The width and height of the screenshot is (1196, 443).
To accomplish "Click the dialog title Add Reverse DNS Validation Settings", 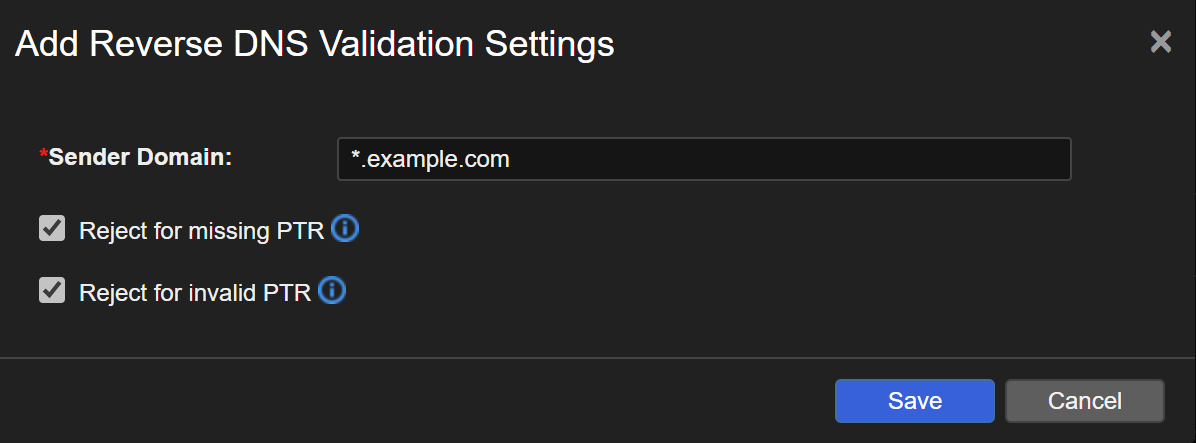I will pyautogui.click(x=314, y=44).
